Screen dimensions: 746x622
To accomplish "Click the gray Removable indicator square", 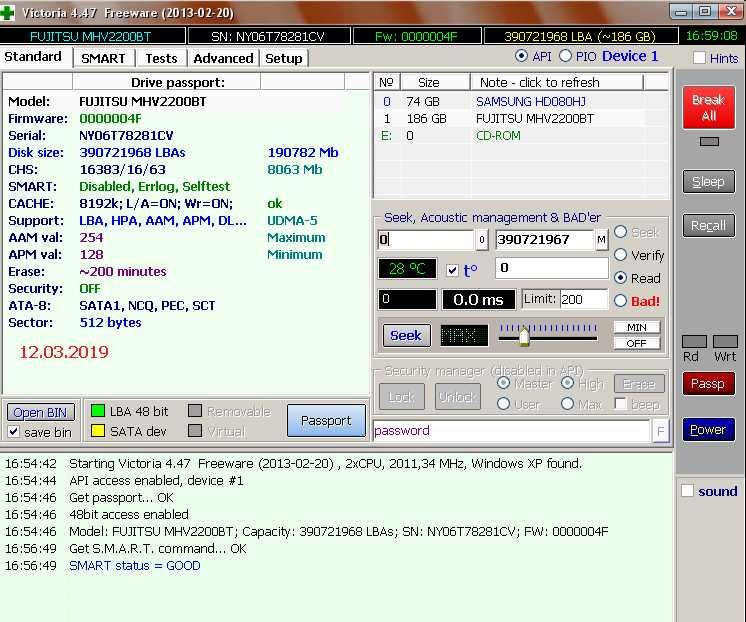I will (195, 411).
